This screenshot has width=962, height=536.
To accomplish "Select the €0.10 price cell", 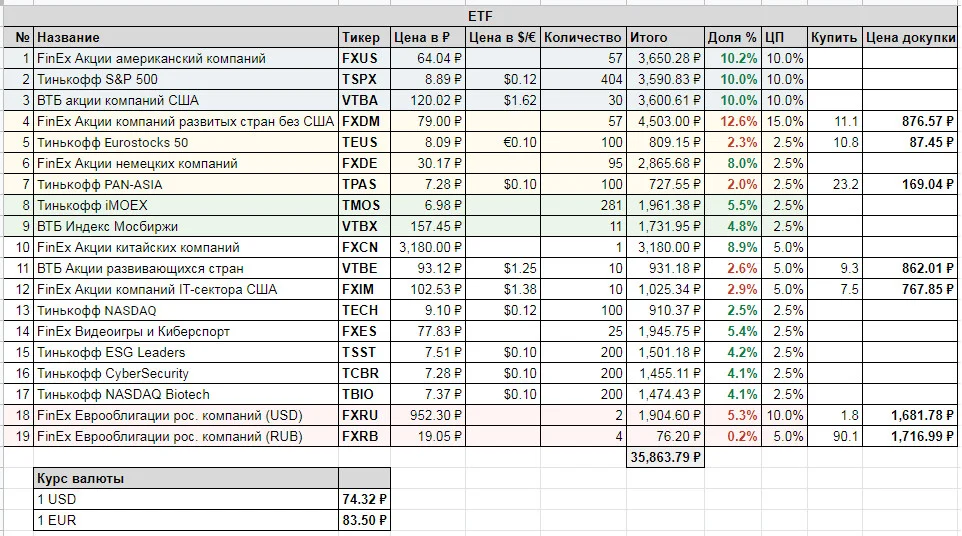I will (x=502, y=142).
